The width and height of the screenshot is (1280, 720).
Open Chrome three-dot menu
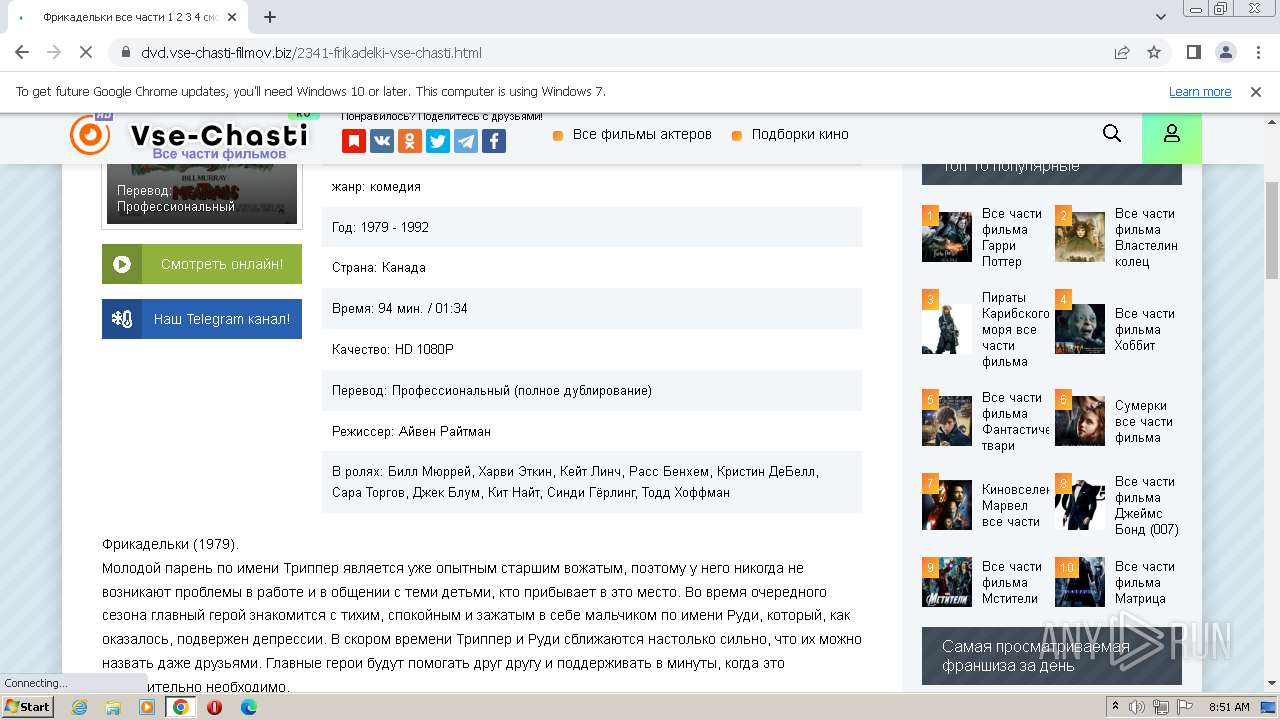pos(1257,52)
